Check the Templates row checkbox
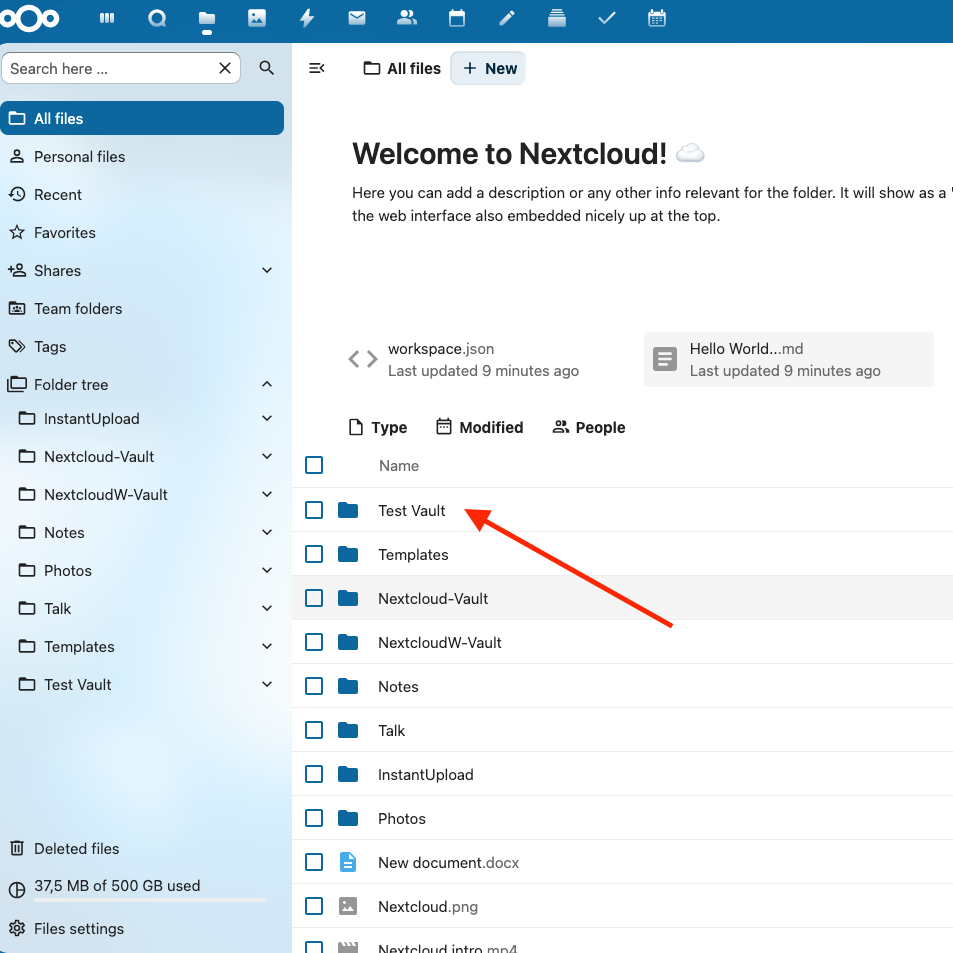 (314, 554)
